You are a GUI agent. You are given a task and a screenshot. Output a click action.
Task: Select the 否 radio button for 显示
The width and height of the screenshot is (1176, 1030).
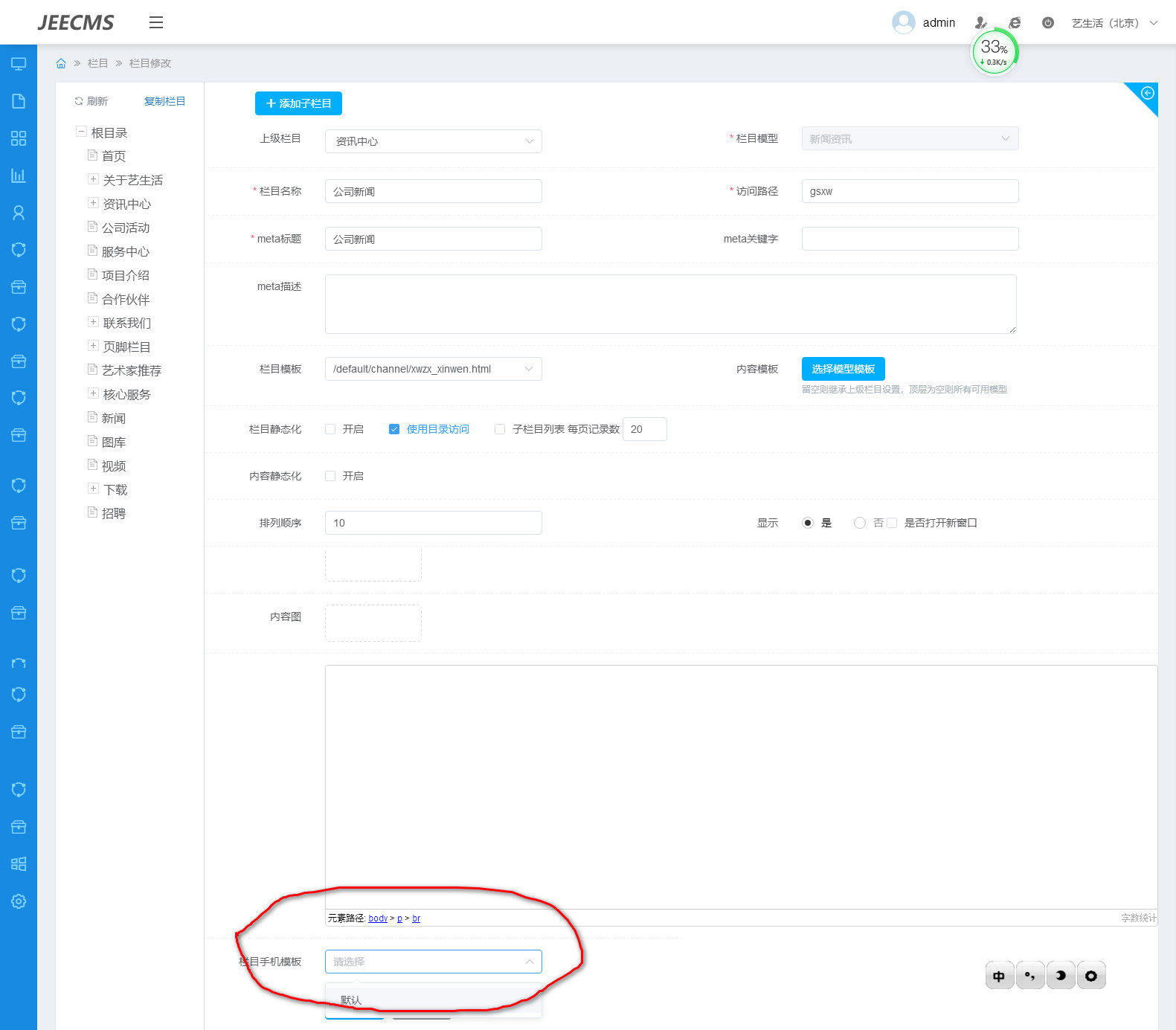tap(860, 523)
